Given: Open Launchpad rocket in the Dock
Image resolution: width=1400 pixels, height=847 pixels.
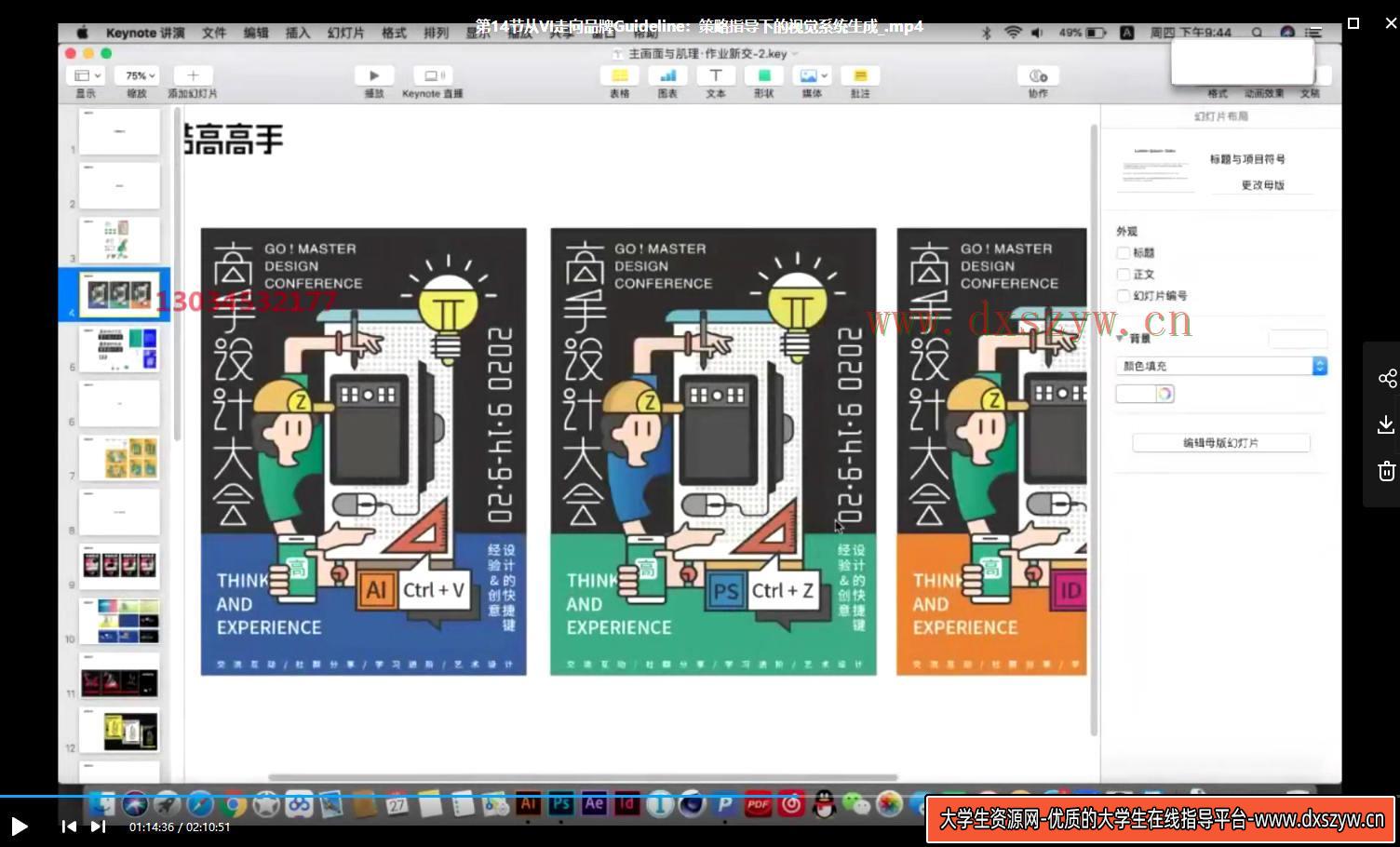Looking at the screenshot, I should coord(168,803).
